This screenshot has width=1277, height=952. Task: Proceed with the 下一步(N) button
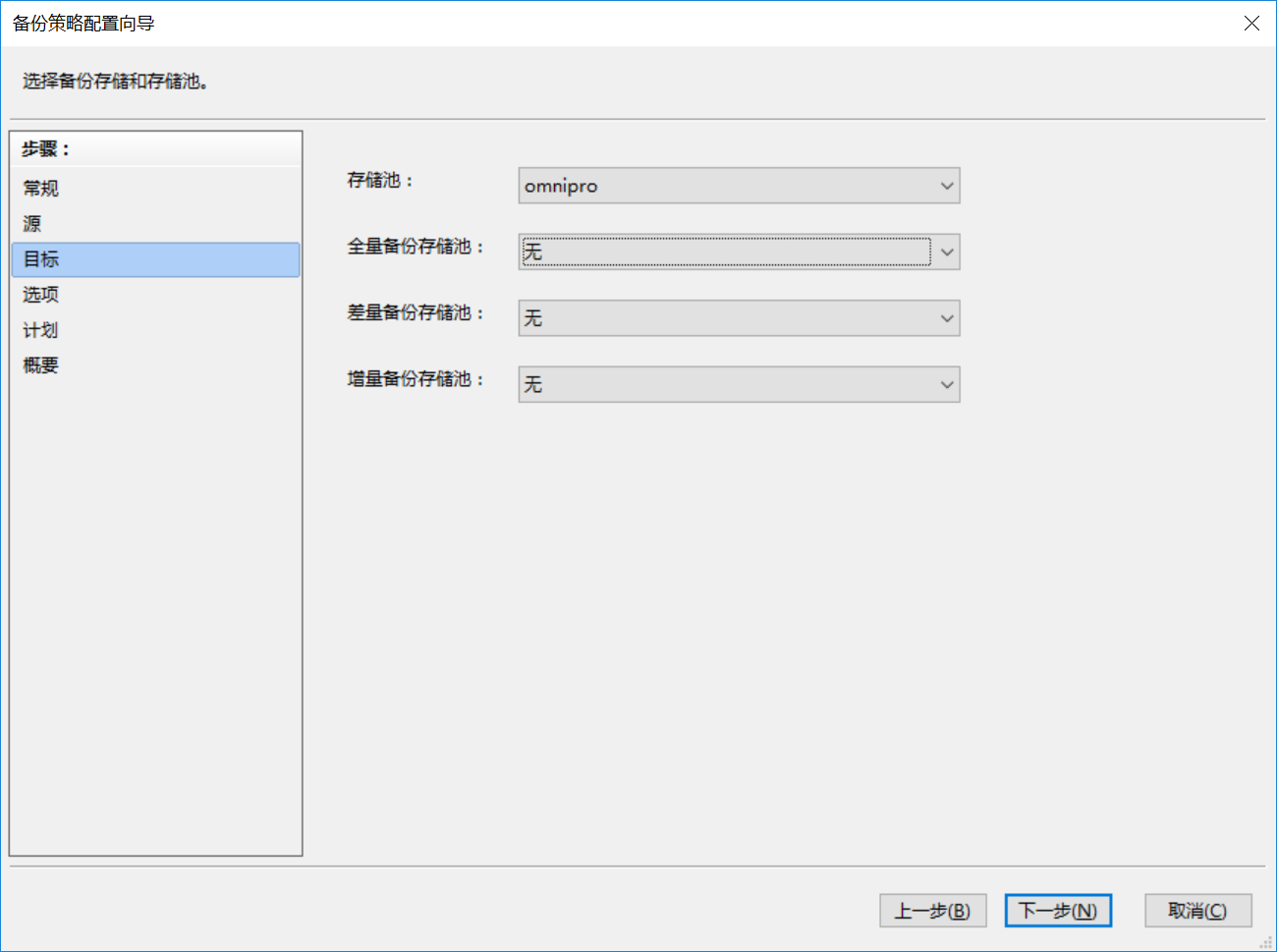point(1057,911)
